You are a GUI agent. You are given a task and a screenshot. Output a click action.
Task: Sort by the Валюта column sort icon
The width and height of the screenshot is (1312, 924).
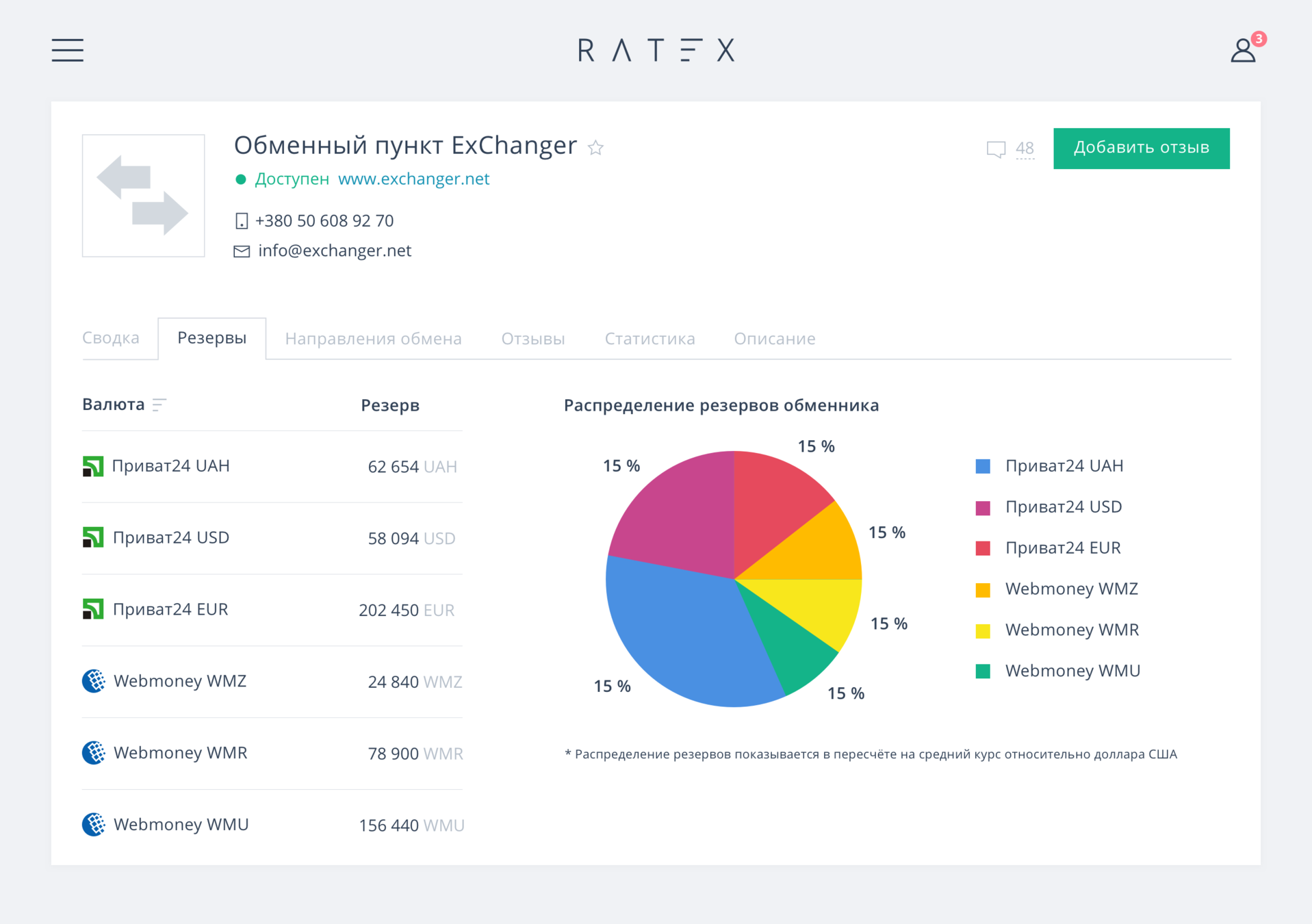[159, 405]
